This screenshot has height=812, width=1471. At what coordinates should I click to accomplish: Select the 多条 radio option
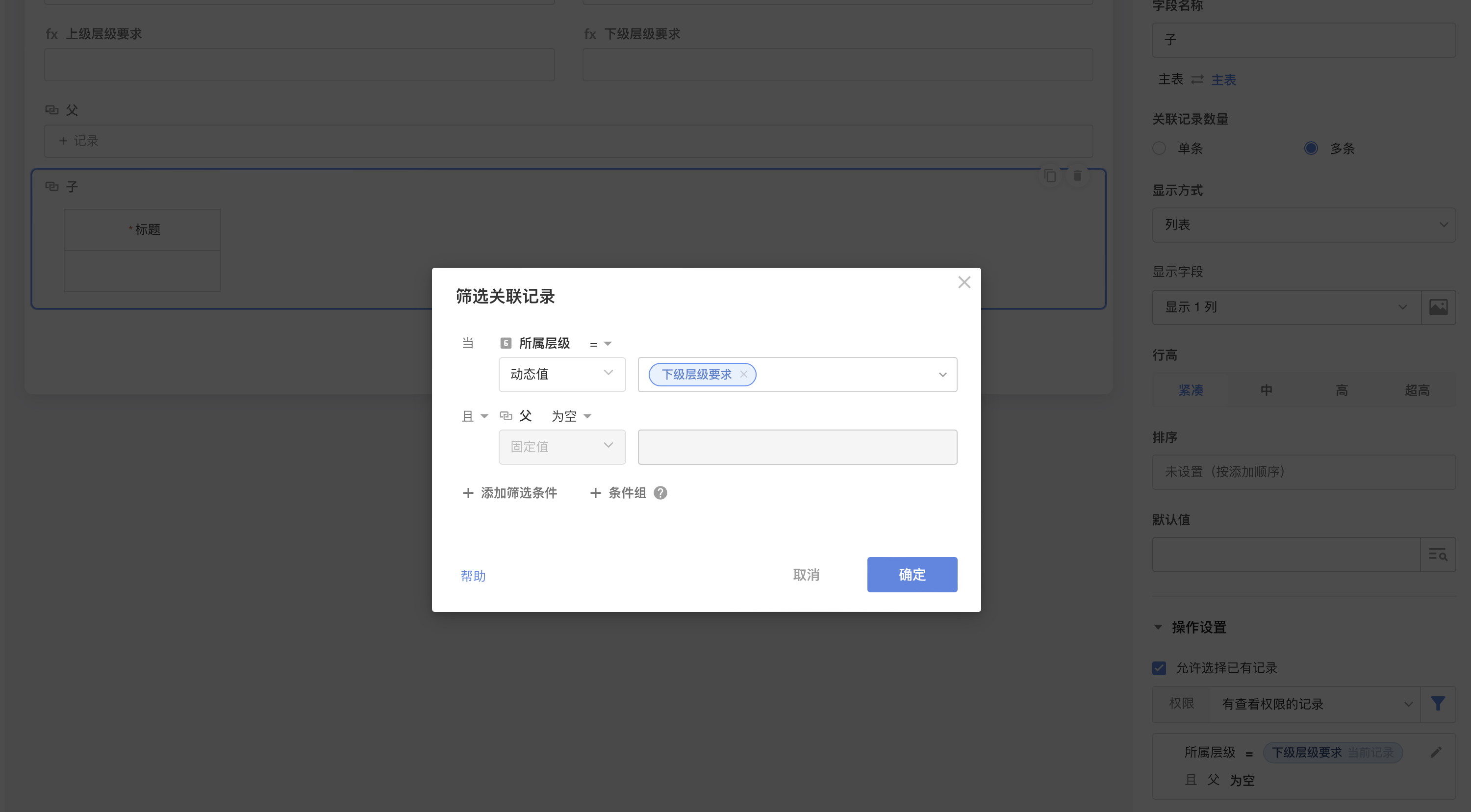click(x=1312, y=148)
